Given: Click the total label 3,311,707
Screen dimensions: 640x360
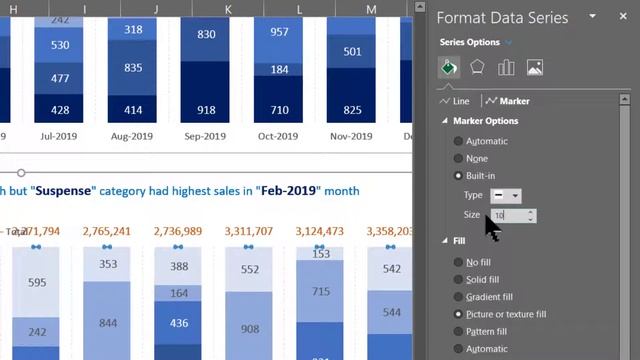Looking at the screenshot, I should coord(249,231).
